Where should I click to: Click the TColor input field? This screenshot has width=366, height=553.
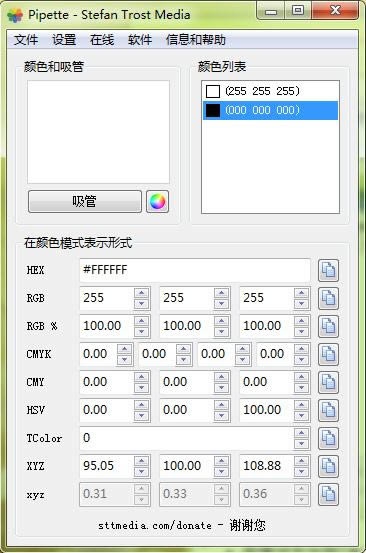[187, 438]
